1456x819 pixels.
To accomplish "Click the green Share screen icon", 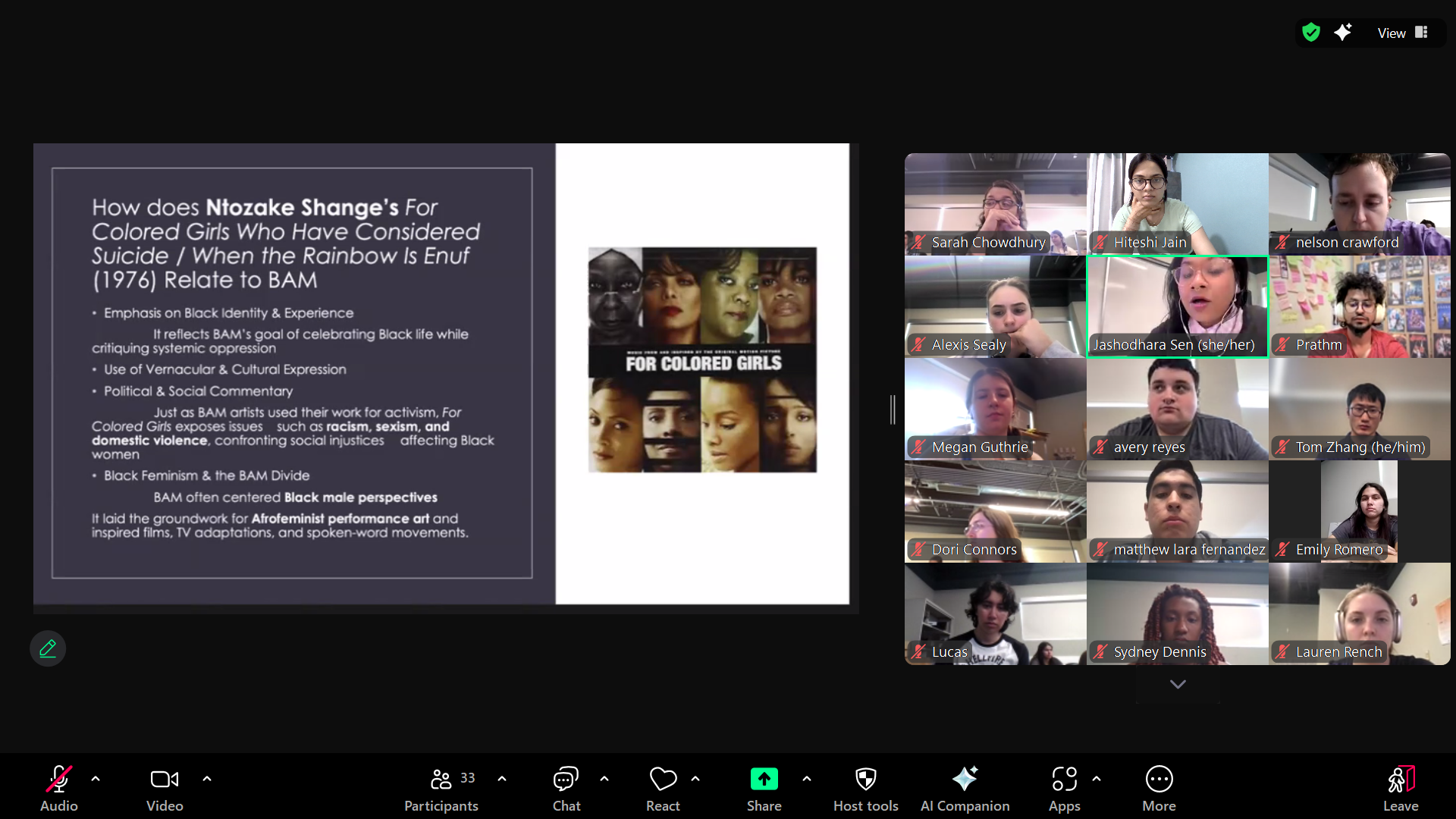I will point(764,780).
